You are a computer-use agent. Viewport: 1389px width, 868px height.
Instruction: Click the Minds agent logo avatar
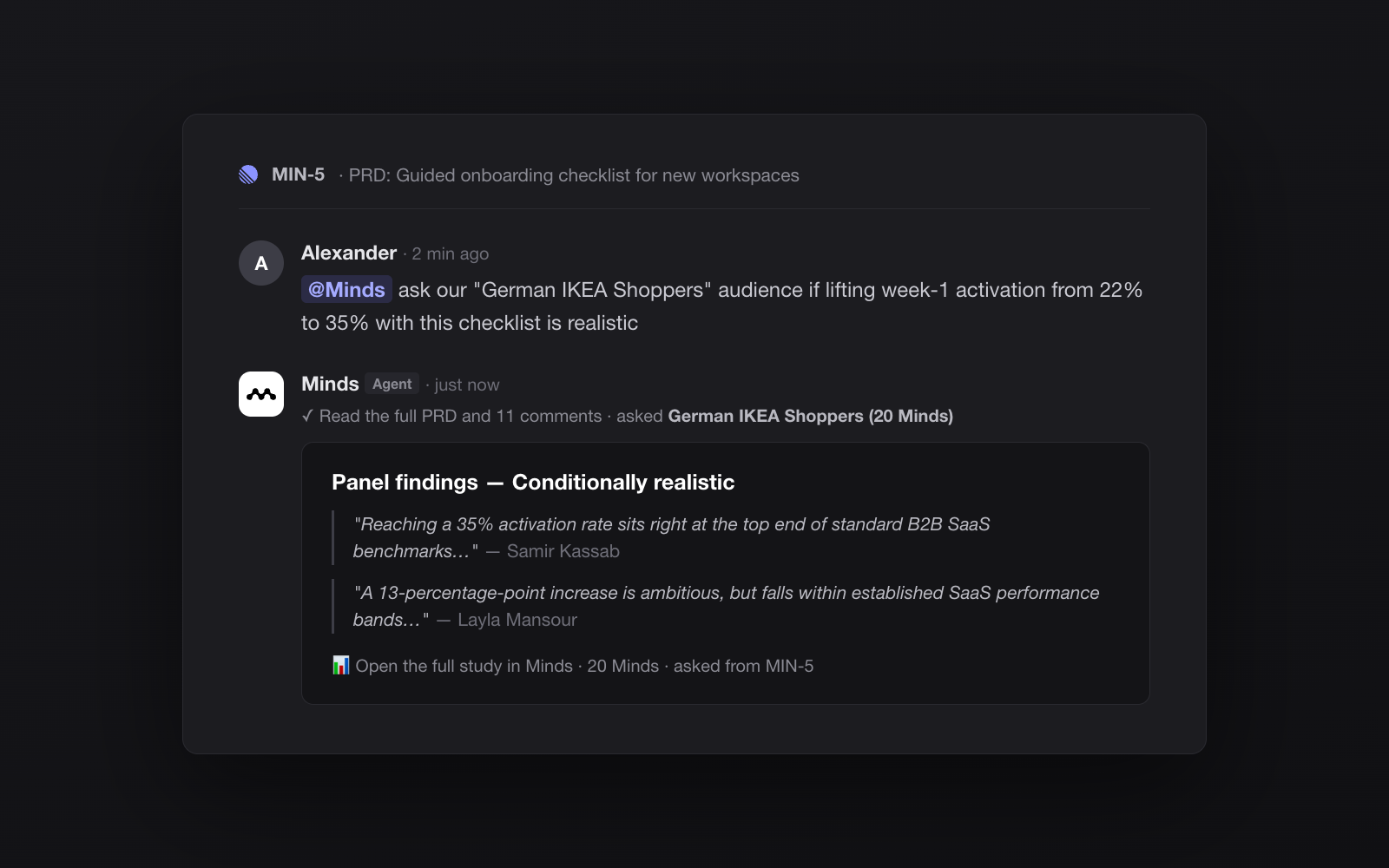(x=261, y=394)
